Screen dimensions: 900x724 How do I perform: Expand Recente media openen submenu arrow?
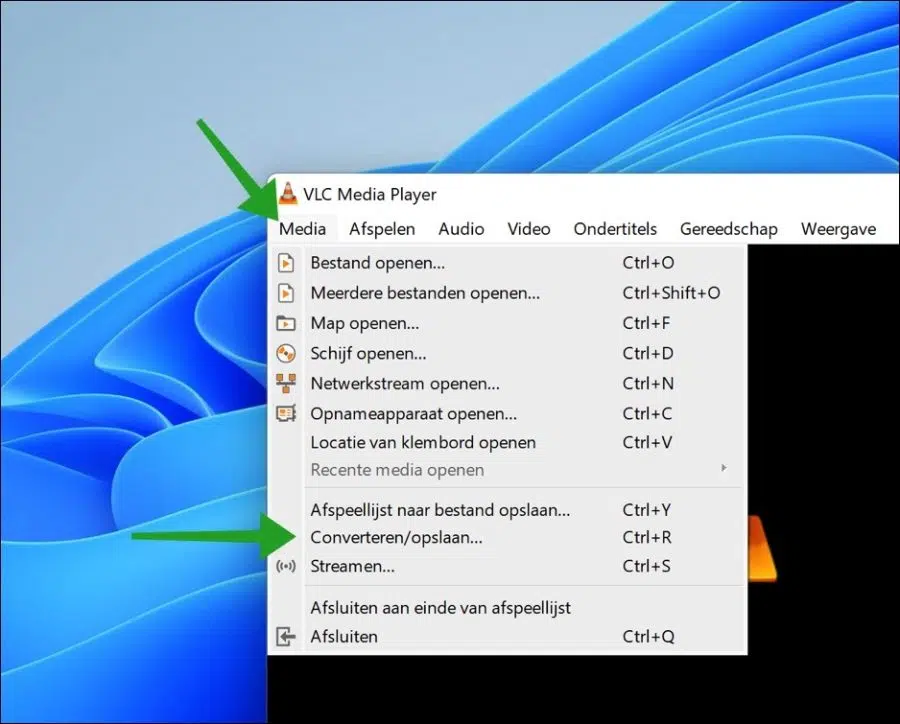[x=724, y=469]
